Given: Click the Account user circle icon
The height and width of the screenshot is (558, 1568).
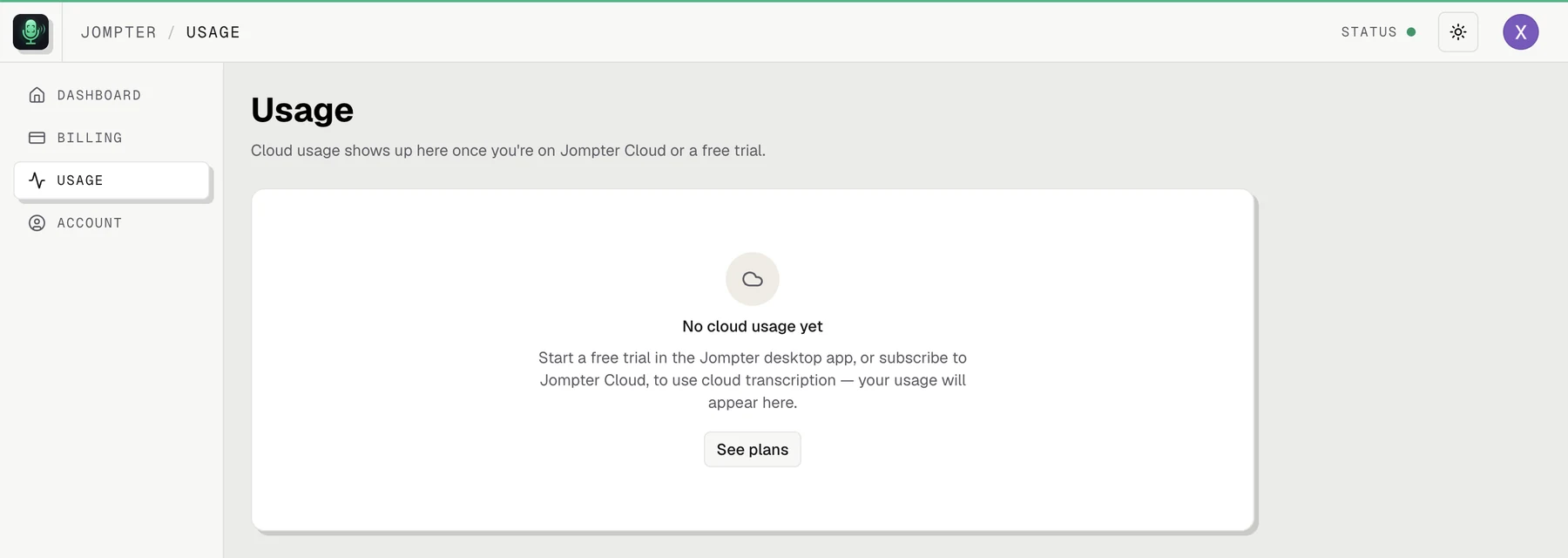Looking at the screenshot, I should click(x=37, y=223).
